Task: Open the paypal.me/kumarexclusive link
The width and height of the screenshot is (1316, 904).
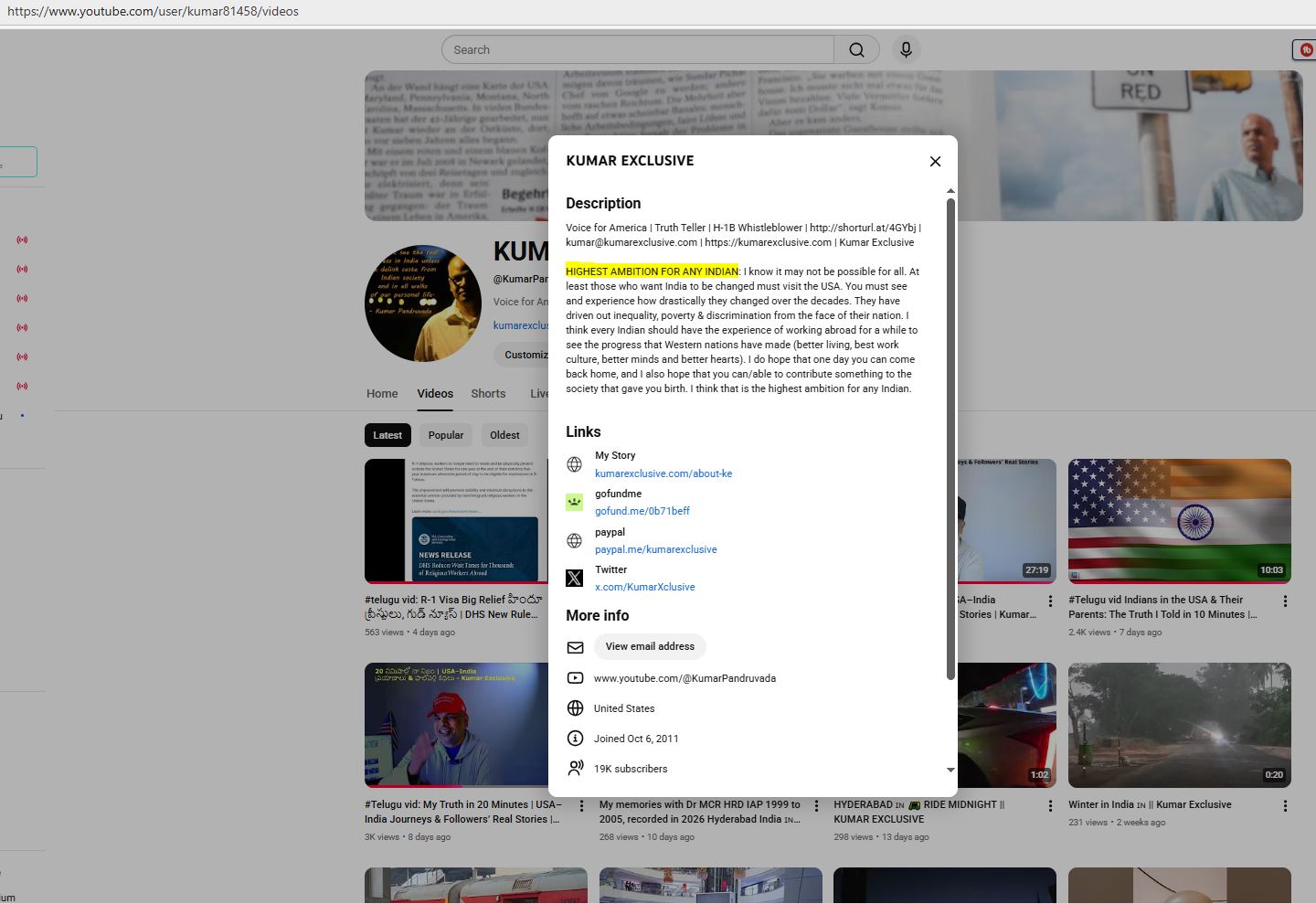Action: coord(655,549)
